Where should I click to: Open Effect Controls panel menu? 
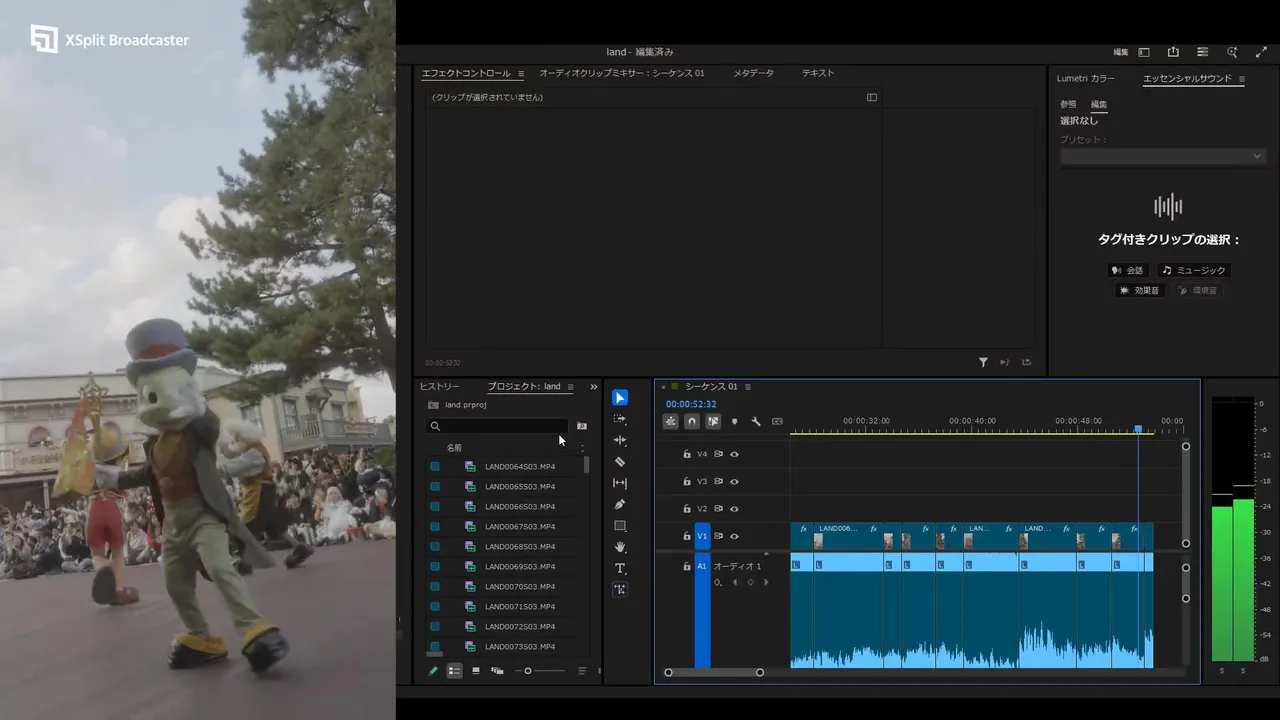(521, 74)
